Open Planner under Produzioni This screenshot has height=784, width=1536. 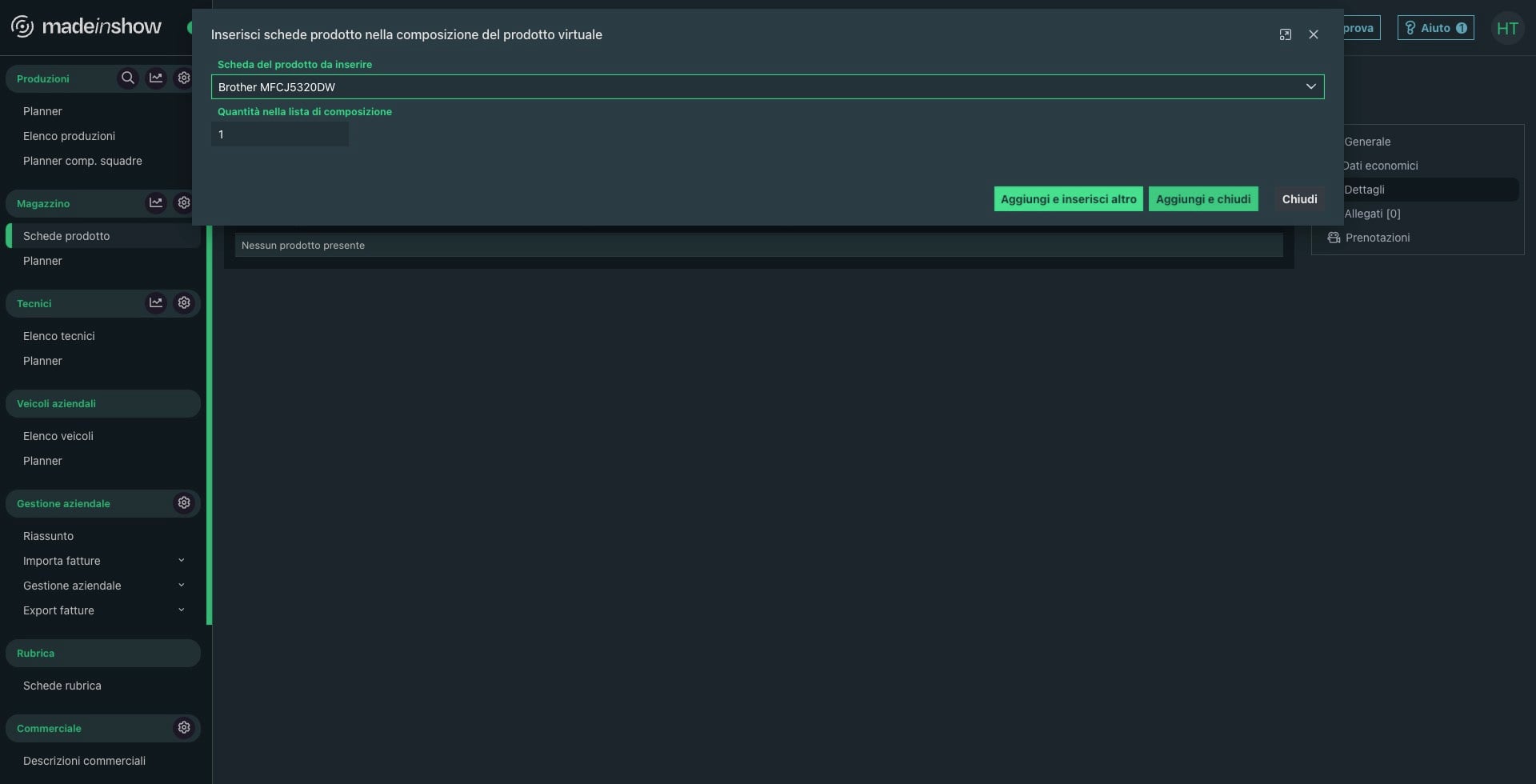(42, 111)
